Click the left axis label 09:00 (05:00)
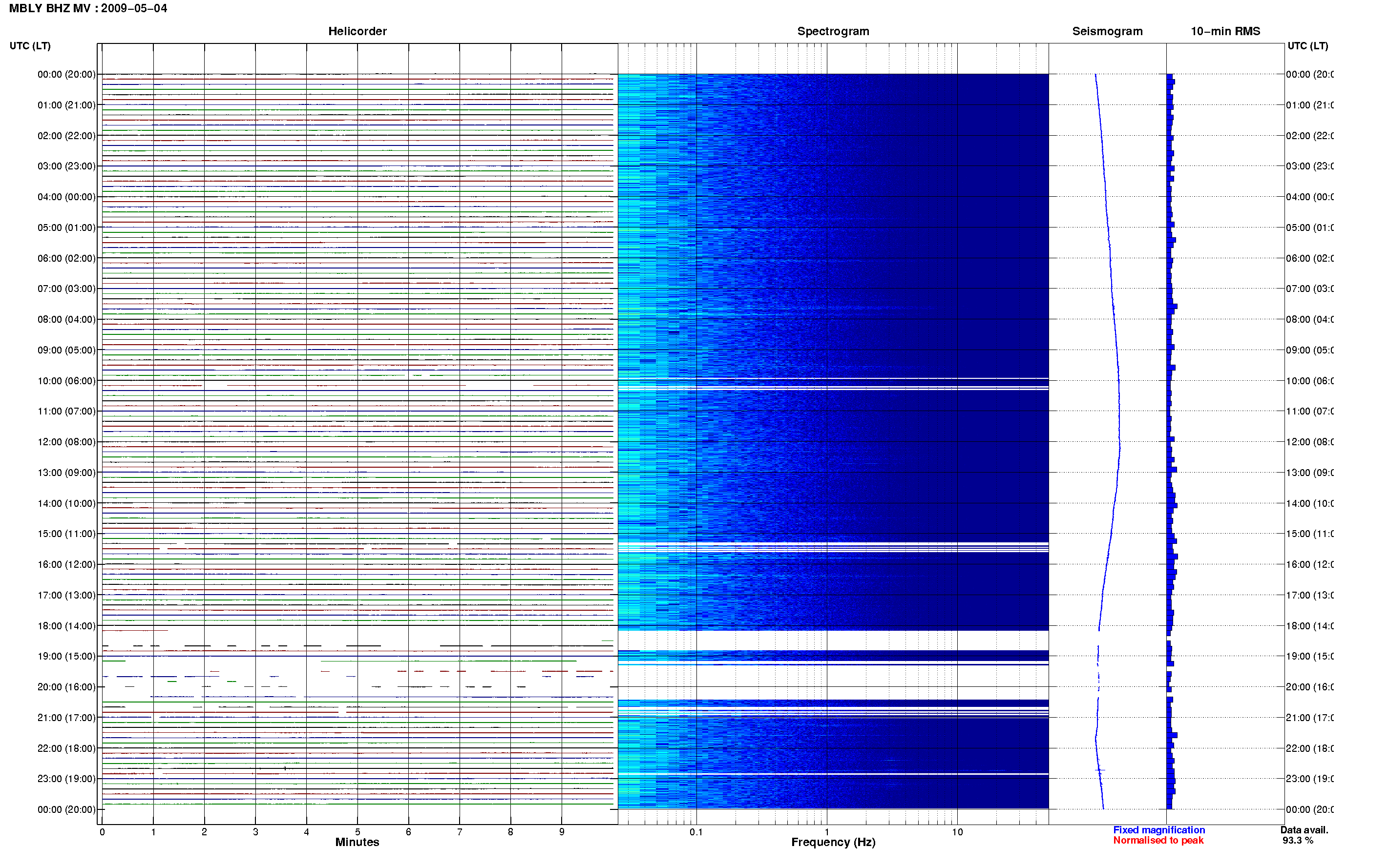Viewport: 1389px width, 868px height. click(x=66, y=350)
